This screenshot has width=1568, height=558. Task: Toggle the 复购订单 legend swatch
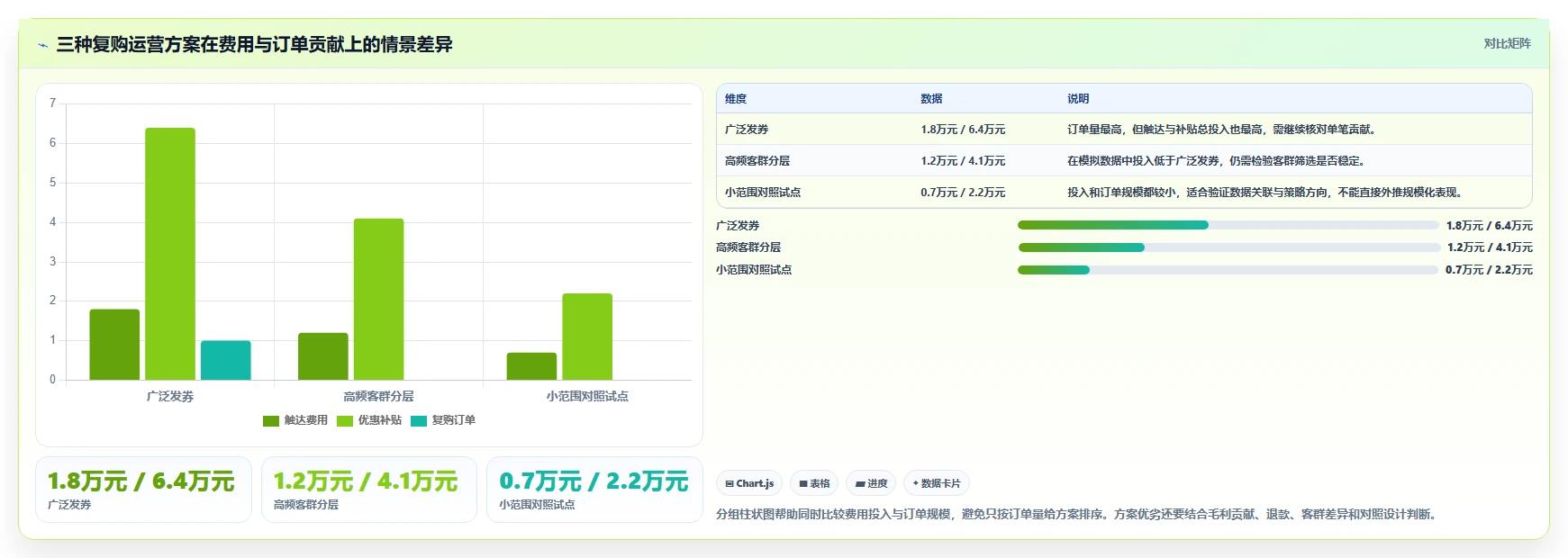[419, 420]
